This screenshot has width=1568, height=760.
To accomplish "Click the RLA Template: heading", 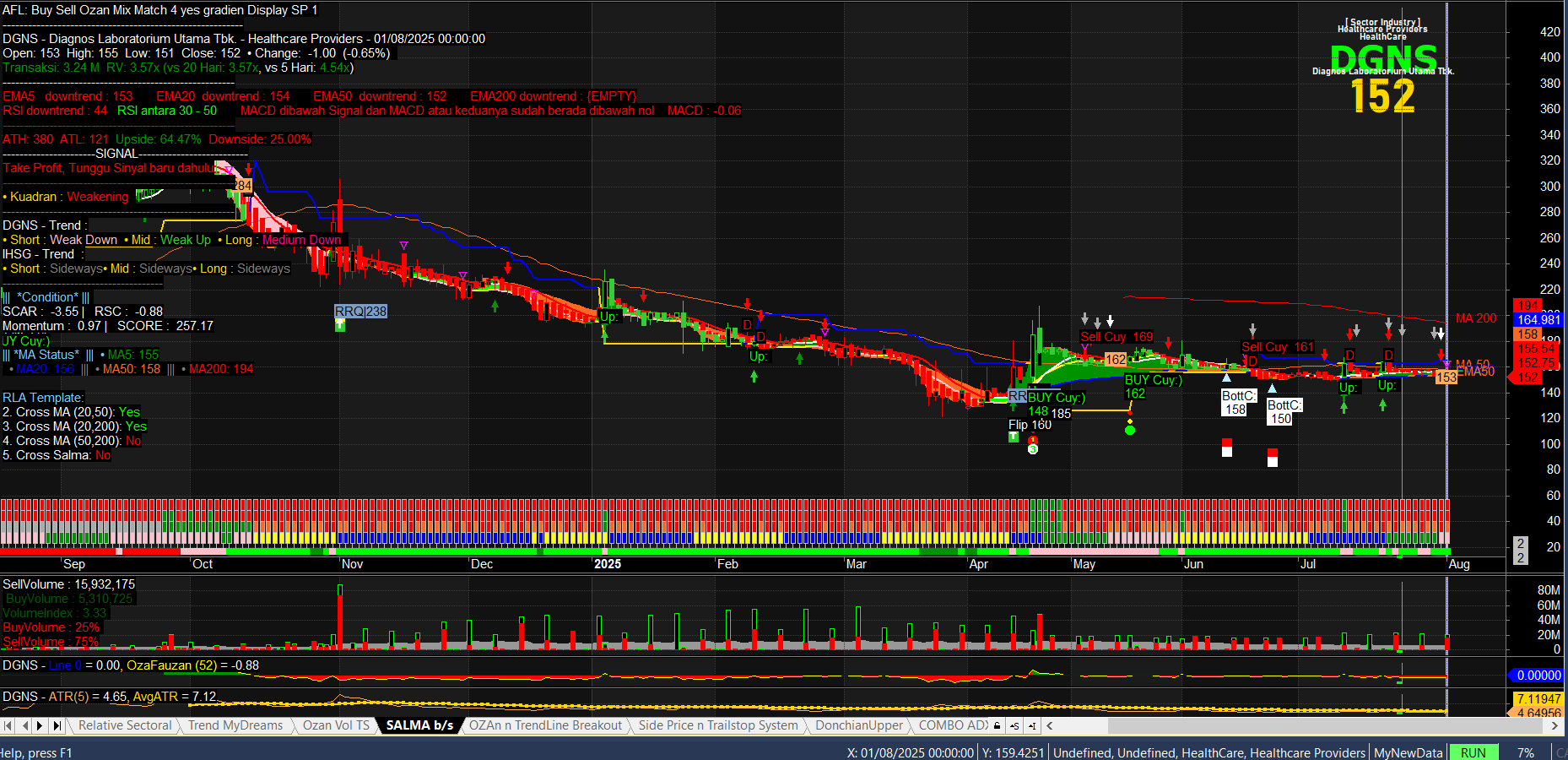I will coord(43,398).
